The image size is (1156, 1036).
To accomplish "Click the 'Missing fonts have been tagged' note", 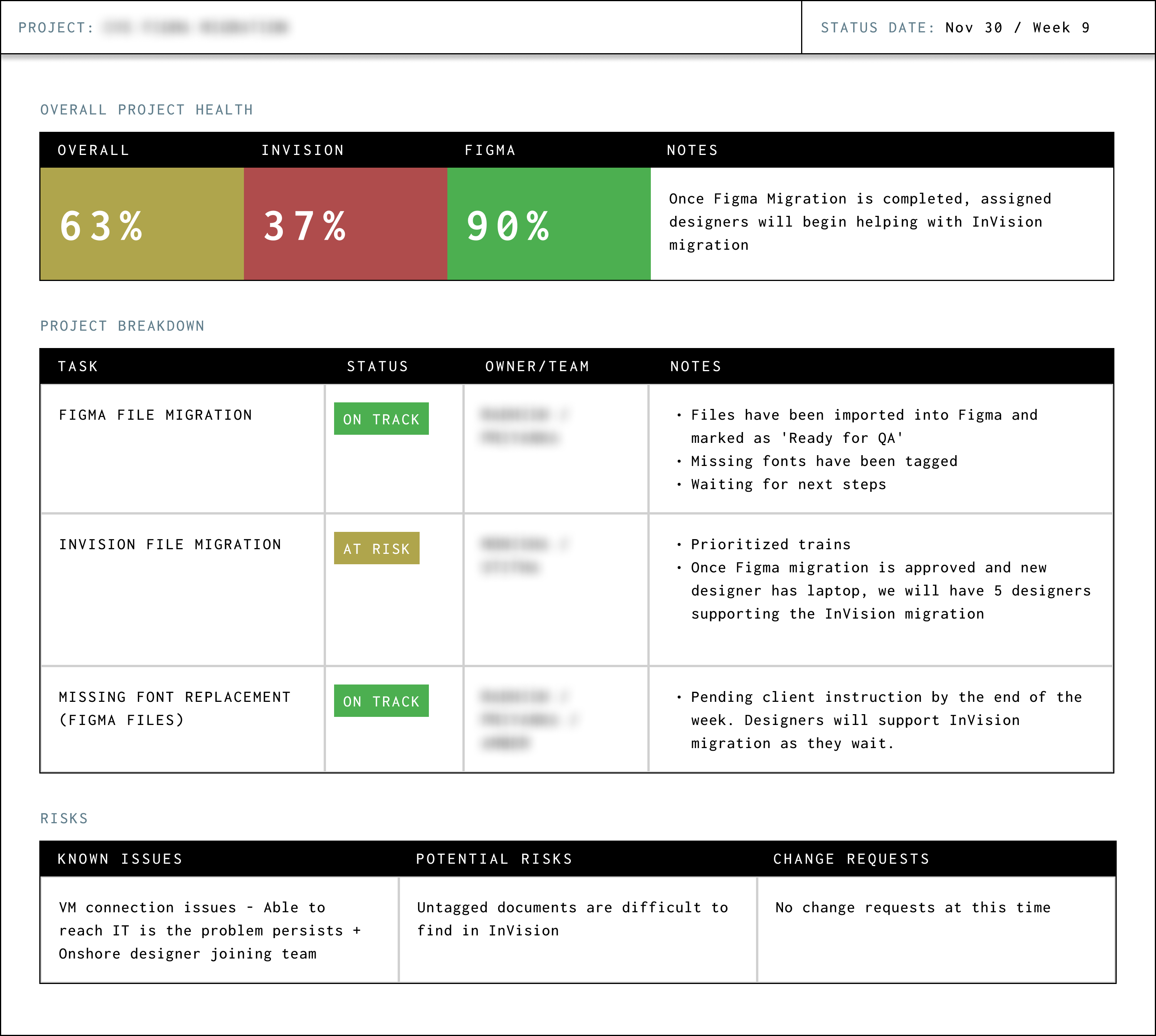I will (823, 461).
